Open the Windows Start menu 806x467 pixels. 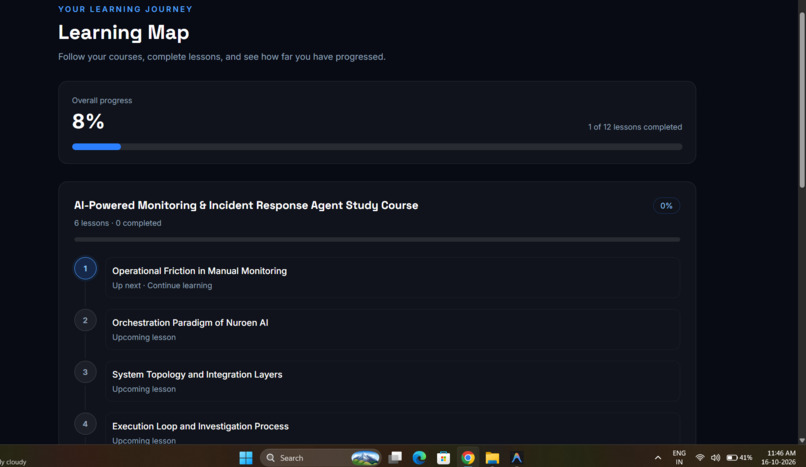point(246,457)
